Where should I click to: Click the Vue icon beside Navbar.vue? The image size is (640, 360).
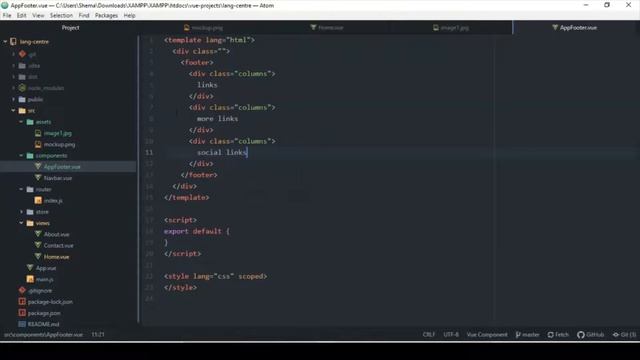click(38, 178)
